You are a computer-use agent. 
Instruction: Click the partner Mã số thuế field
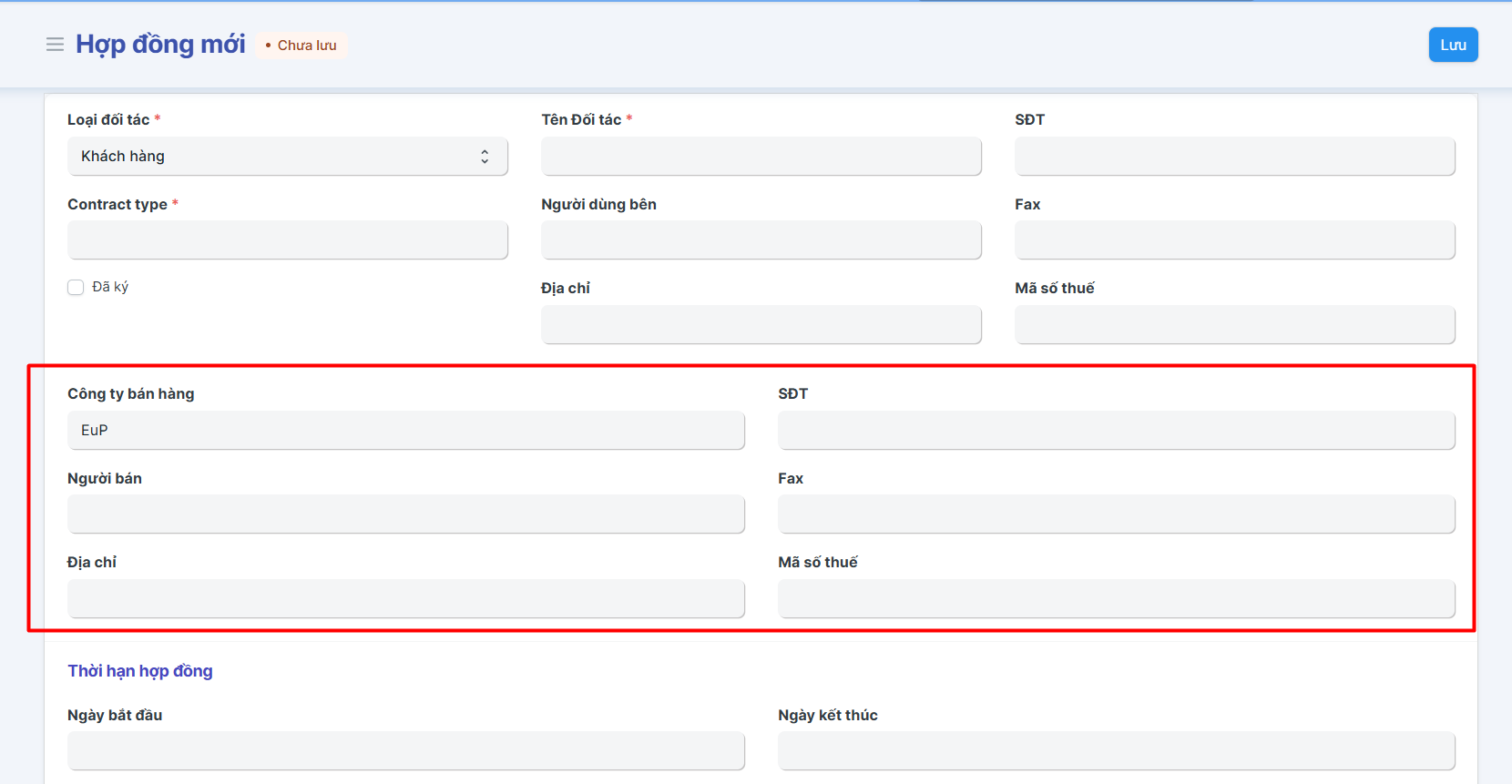click(1234, 325)
